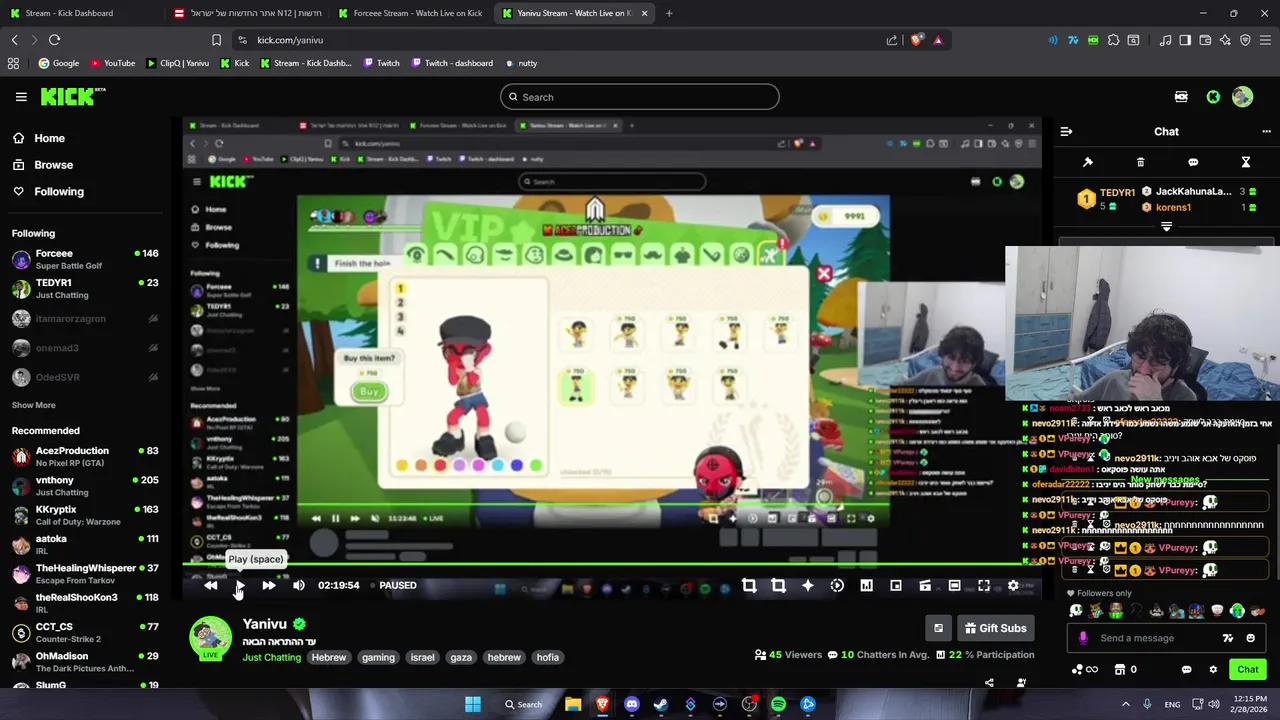Expand Following list with Show More
Screen dimensions: 1280x720
pos(33,405)
